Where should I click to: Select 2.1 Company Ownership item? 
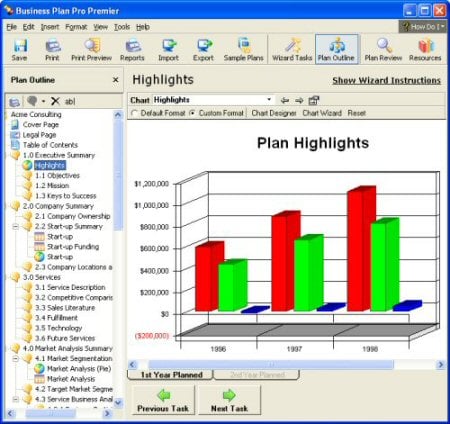coord(72,216)
